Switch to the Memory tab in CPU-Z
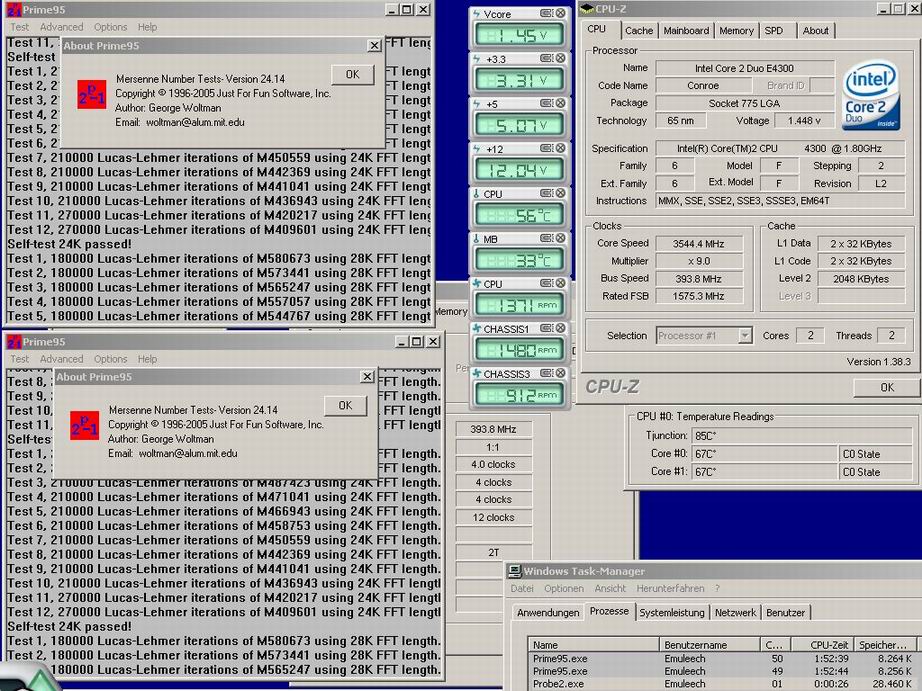 click(x=736, y=31)
